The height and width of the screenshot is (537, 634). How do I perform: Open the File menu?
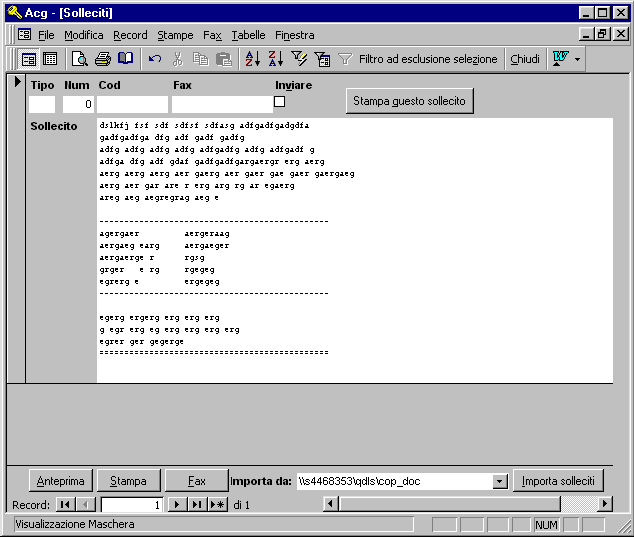(x=46, y=35)
